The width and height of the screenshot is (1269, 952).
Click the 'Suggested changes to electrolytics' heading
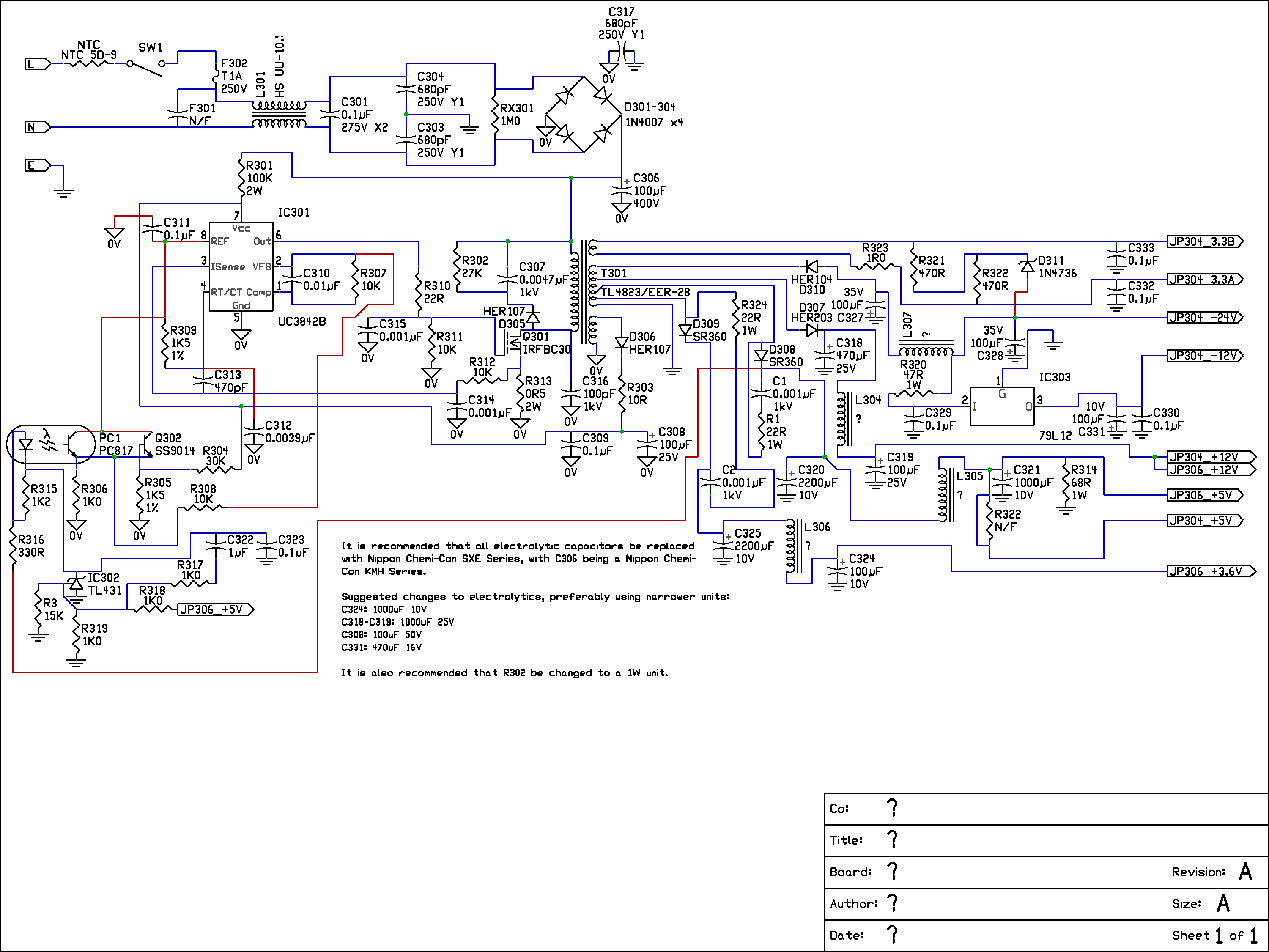click(535, 597)
